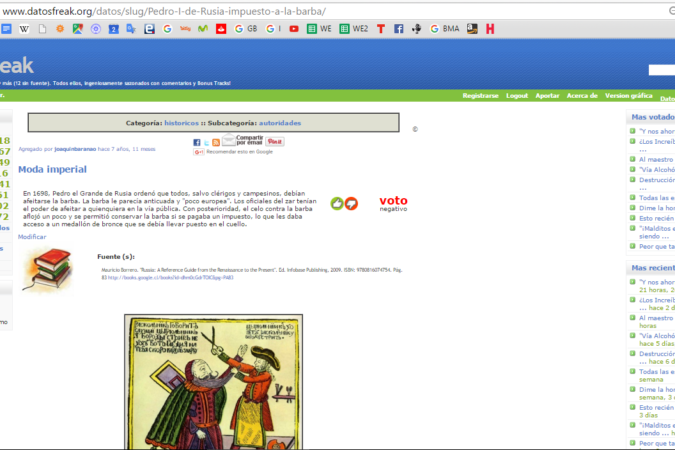Screen dimensions: 675x450
Task: Open the YouTube bookmark
Action: [x=294, y=29]
